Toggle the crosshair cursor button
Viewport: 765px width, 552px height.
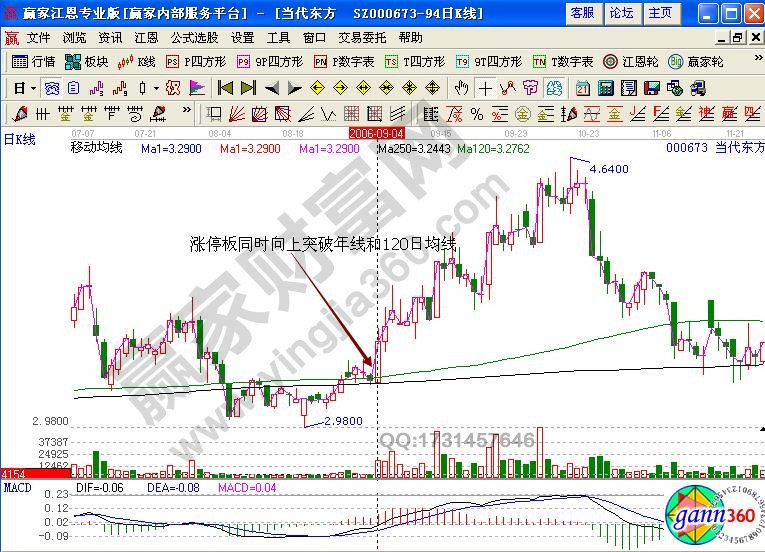tap(485, 87)
